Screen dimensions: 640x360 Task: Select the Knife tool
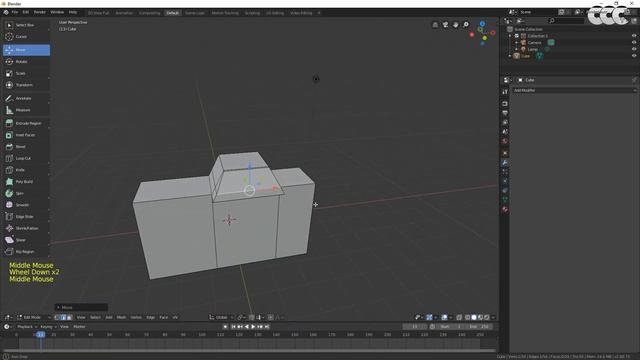point(26,170)
